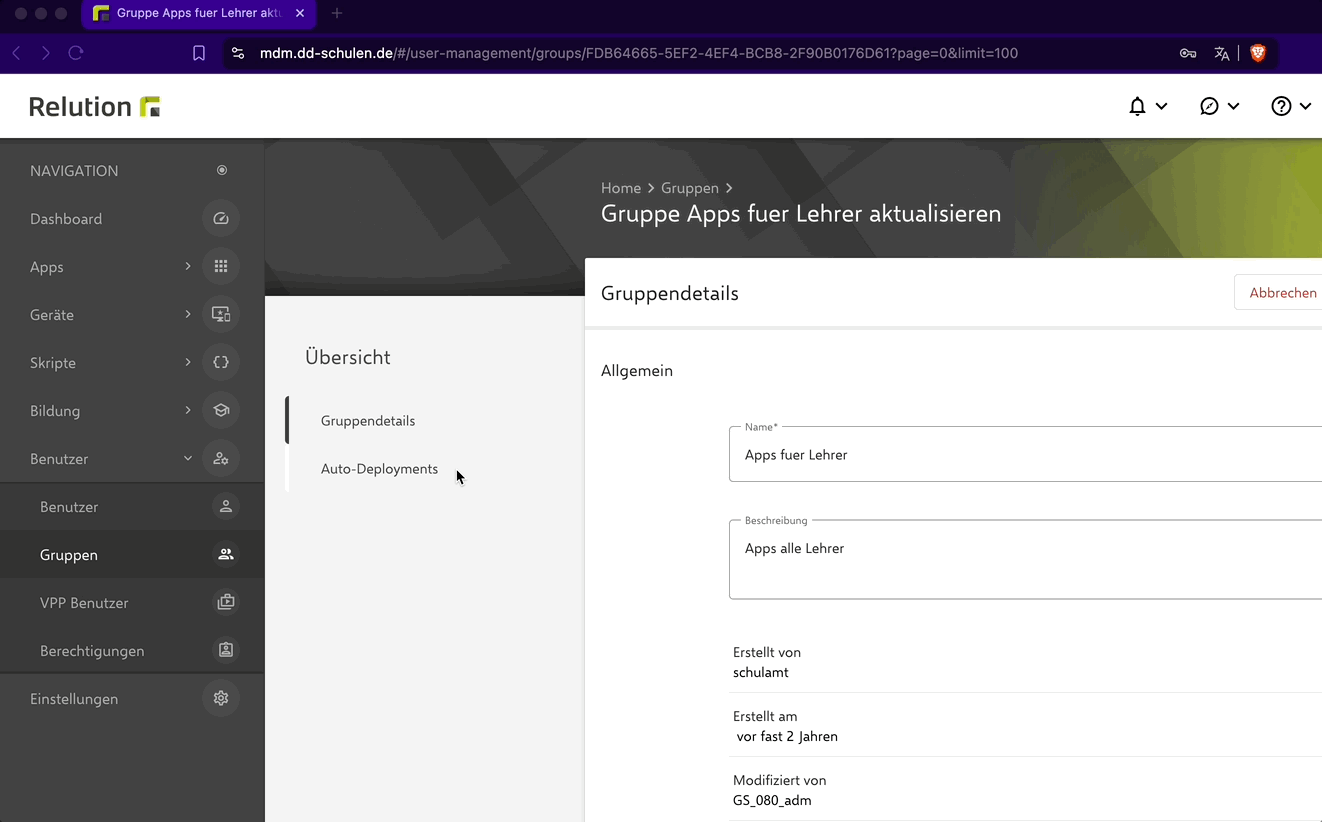Click the password key icon in address bar
The width and height of the screenshot is (1322, 822).
(1188, 54)
